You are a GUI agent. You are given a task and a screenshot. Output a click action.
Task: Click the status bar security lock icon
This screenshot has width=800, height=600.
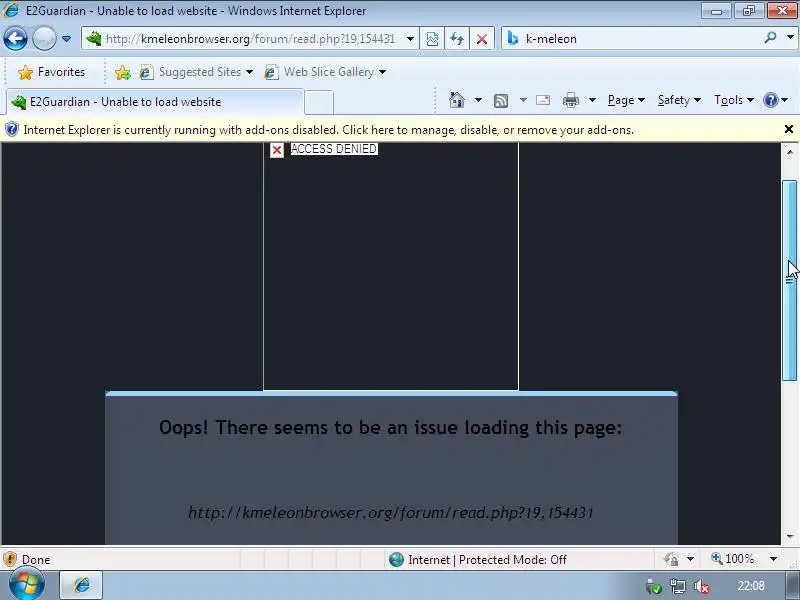coord(671,560)
